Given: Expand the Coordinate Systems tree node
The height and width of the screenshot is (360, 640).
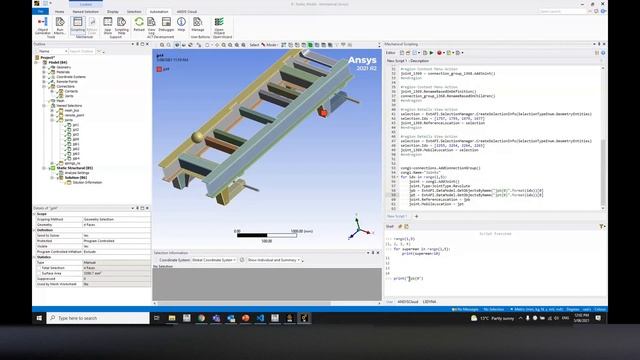Looking at the screenshot, I should click(44, 77).
